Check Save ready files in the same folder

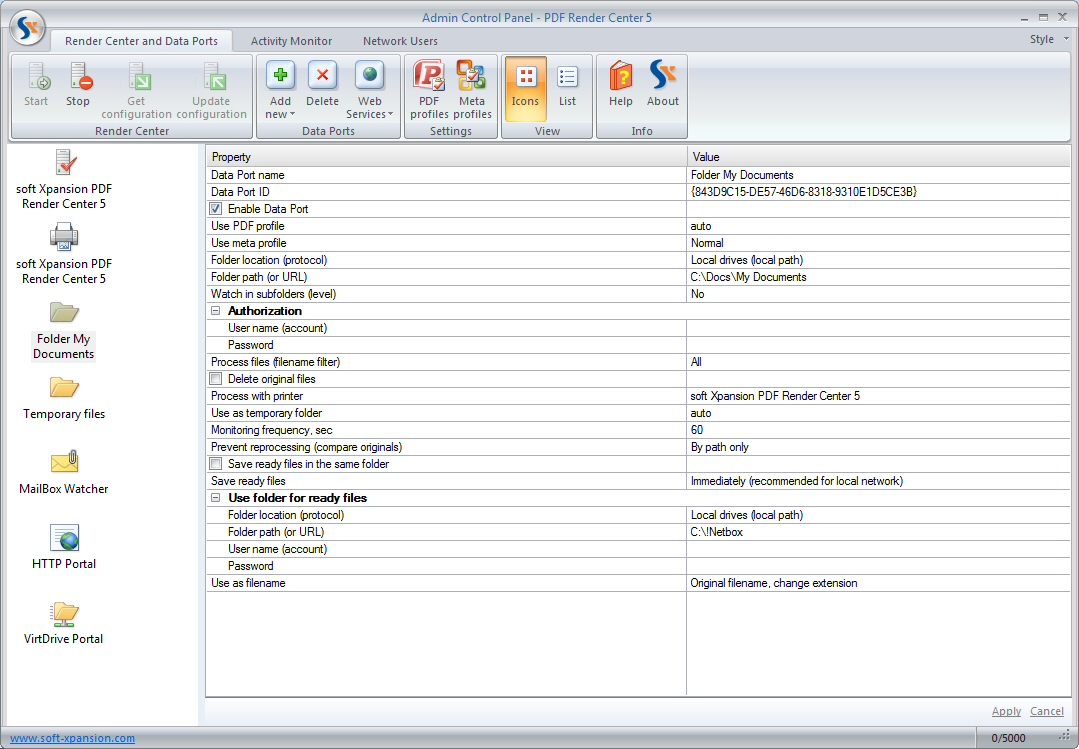coord(215,464)
